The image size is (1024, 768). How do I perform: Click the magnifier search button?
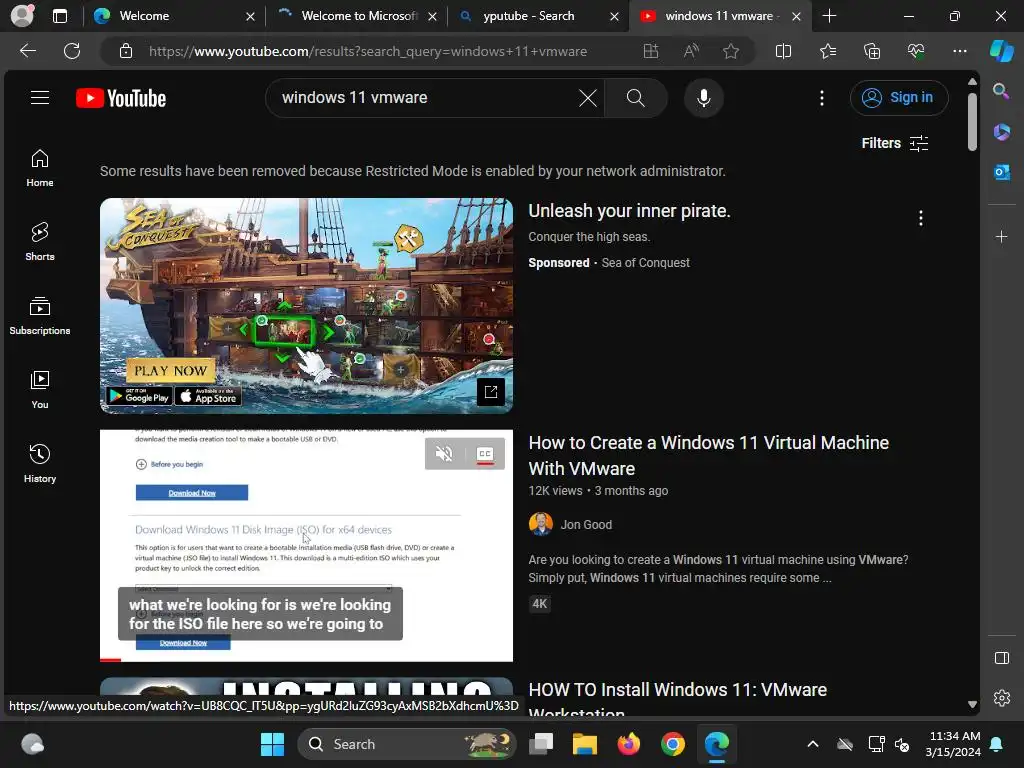635,98
